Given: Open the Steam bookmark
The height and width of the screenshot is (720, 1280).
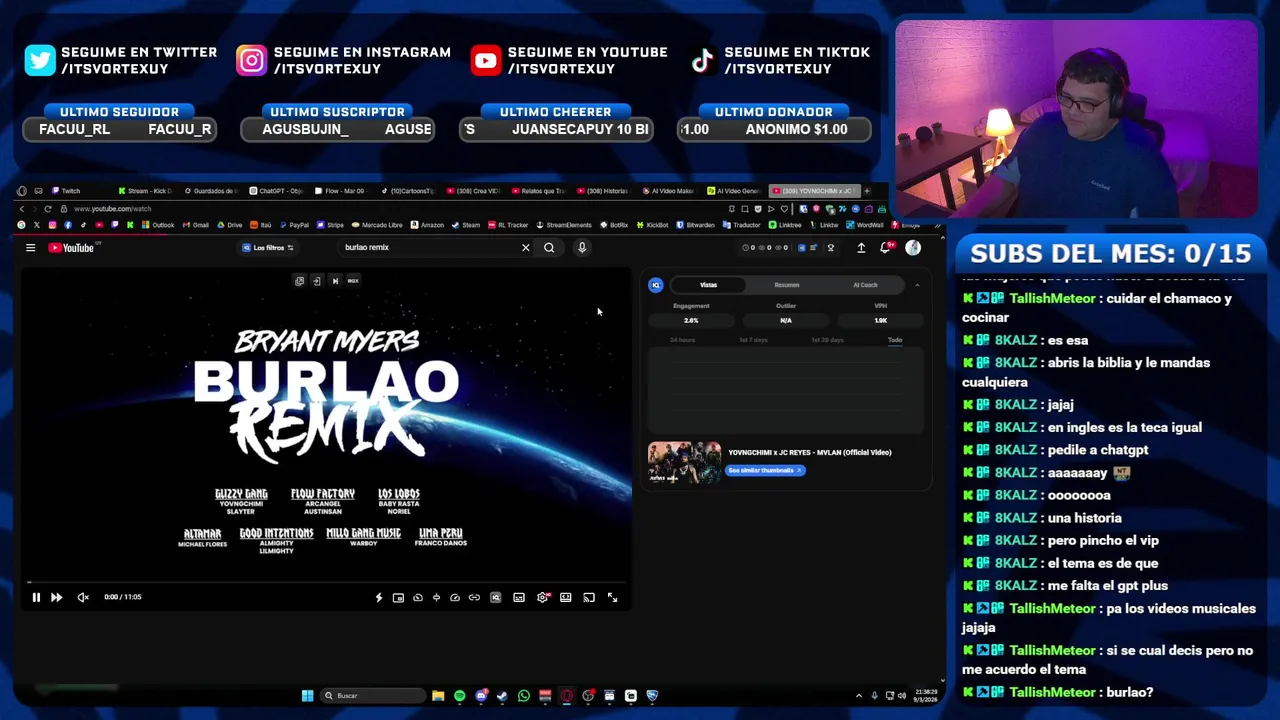Looking at the screenshot, I should click(466, 225).
